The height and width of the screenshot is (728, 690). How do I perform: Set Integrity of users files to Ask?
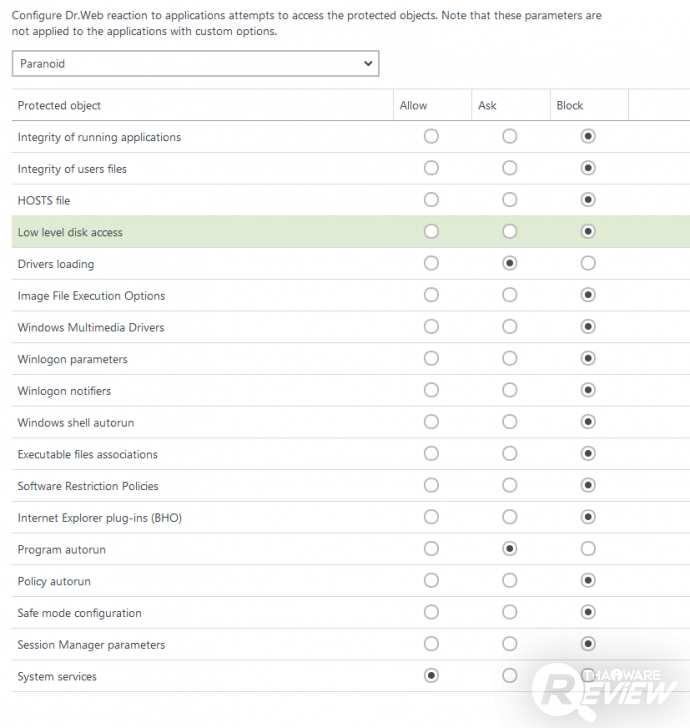pyautogui.click(x=510, y=169)
